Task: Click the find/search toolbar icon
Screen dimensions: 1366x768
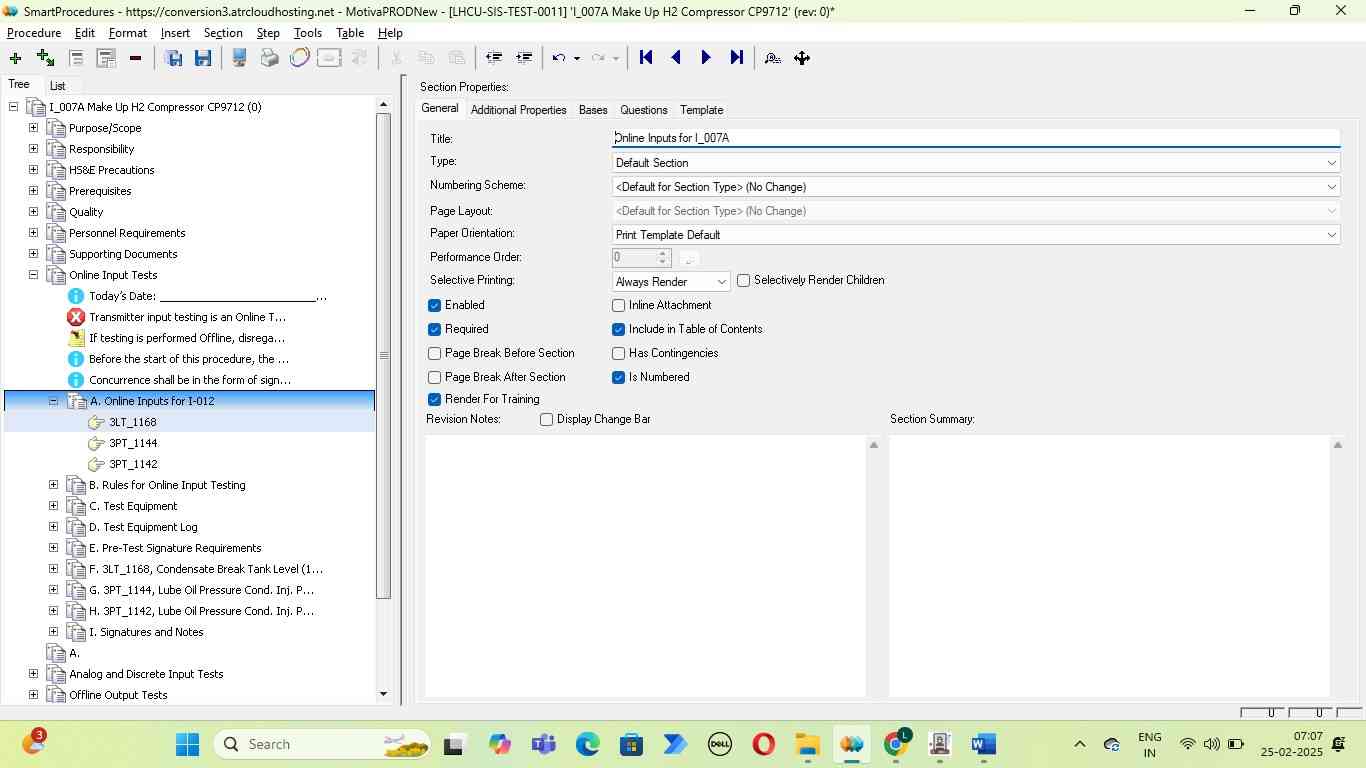Action: pos(772,58)
